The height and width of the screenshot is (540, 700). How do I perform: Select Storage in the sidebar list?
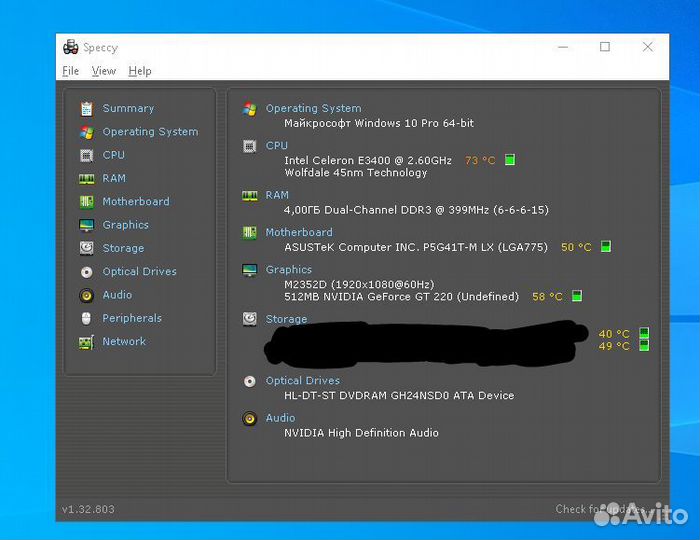[x=123, y=248]
